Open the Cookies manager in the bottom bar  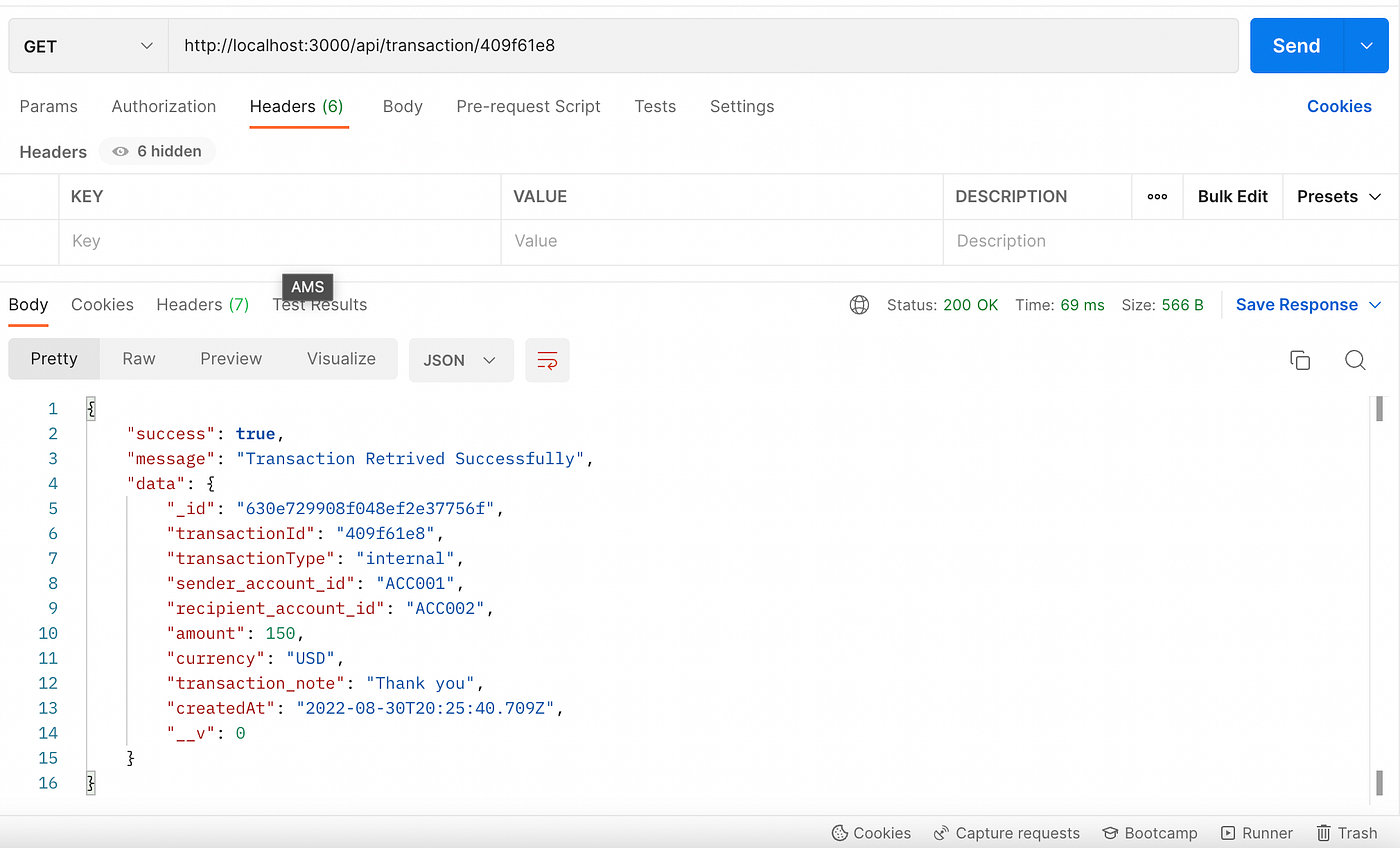[871, 833]
